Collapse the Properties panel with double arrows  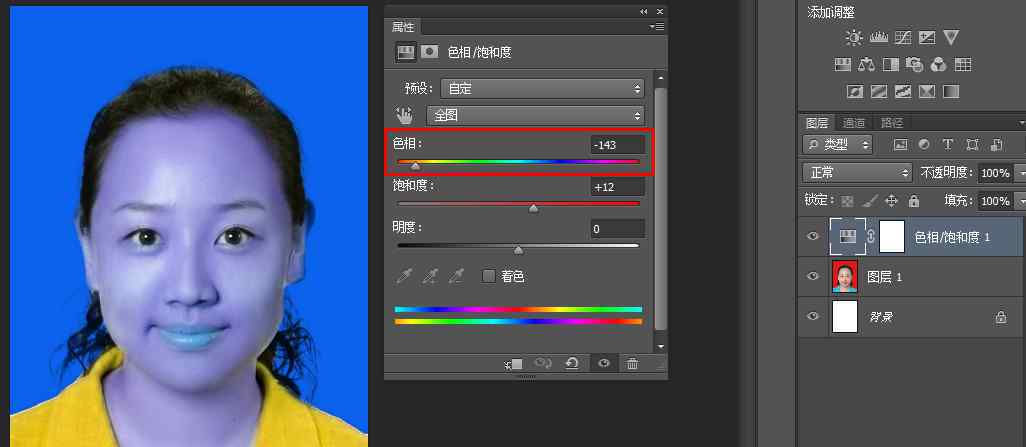[644, 11]
